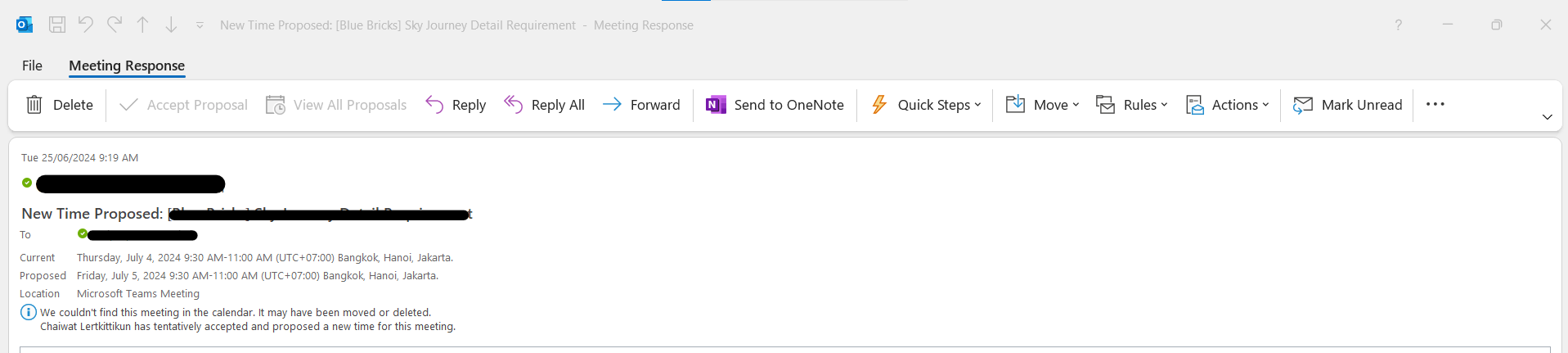Click the Delete trash icon
Viewport: 1568px width, 353px height.
click(34, 105)
